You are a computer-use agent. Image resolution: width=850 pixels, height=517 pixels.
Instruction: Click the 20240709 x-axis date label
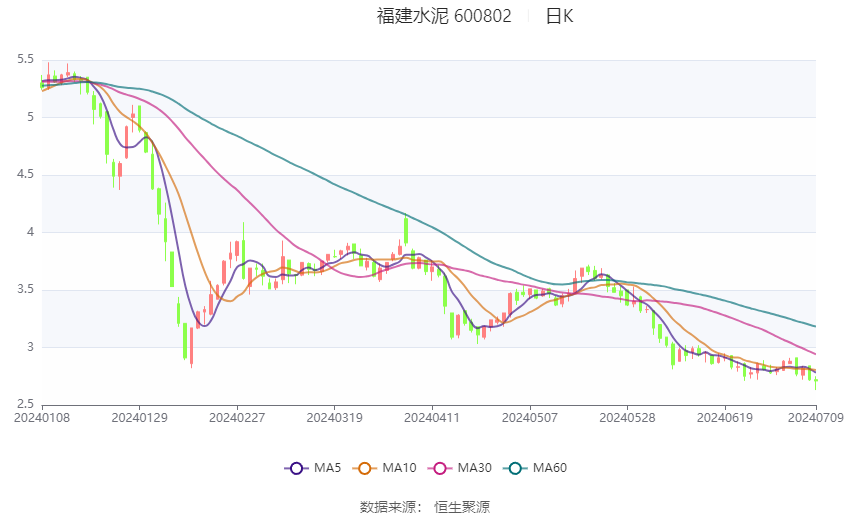coord(816,418)
